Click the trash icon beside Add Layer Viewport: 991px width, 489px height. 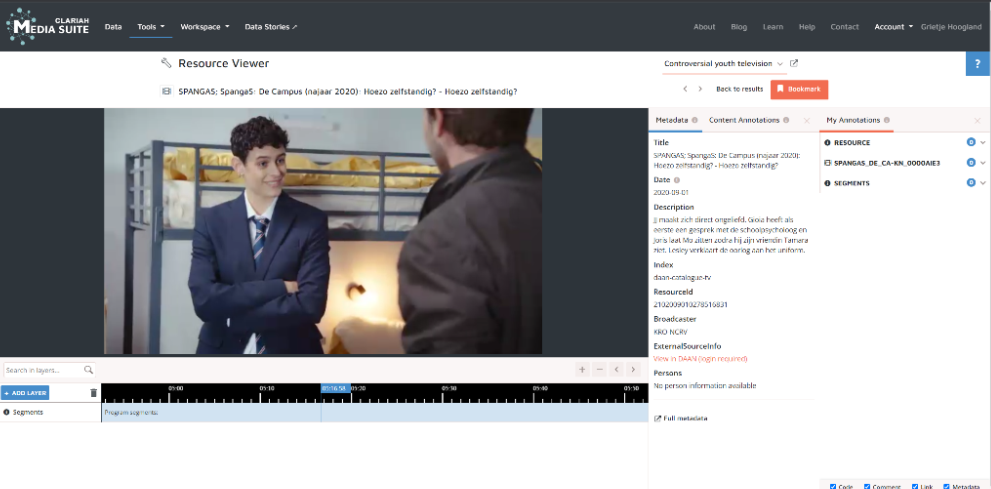pos(94,393)
